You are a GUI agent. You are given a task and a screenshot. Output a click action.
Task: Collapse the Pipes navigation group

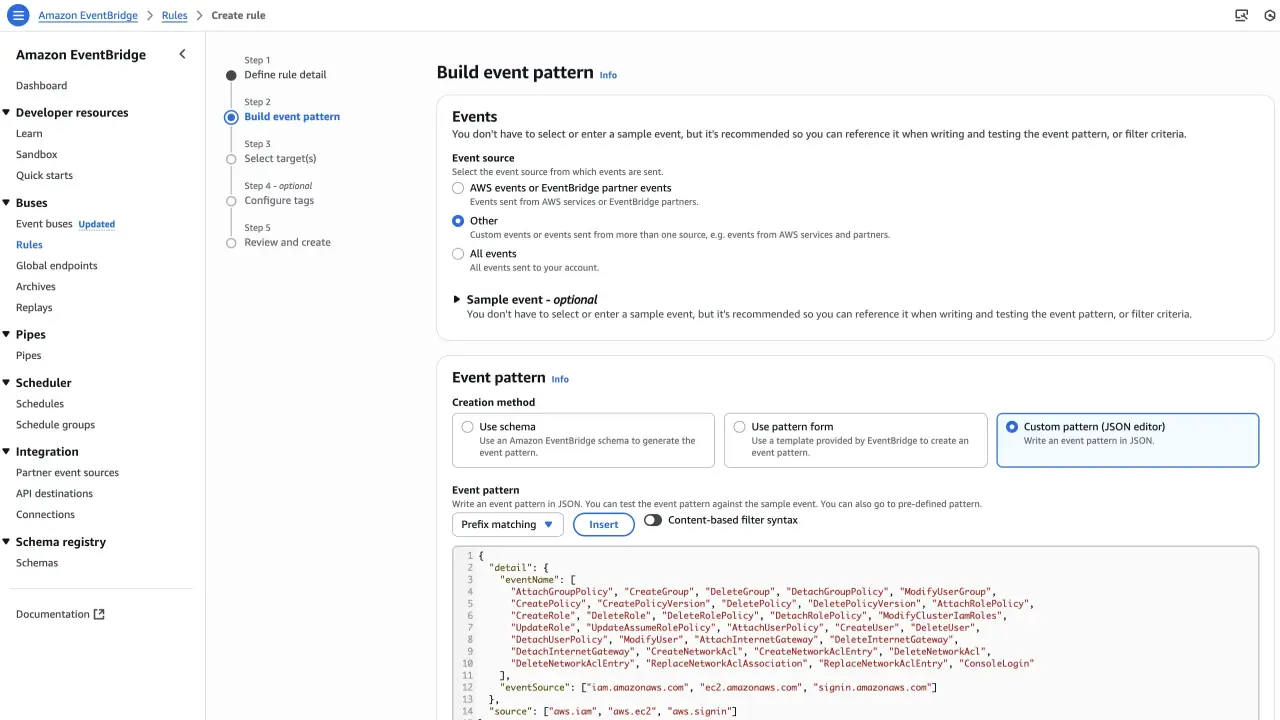coord(6,335)
